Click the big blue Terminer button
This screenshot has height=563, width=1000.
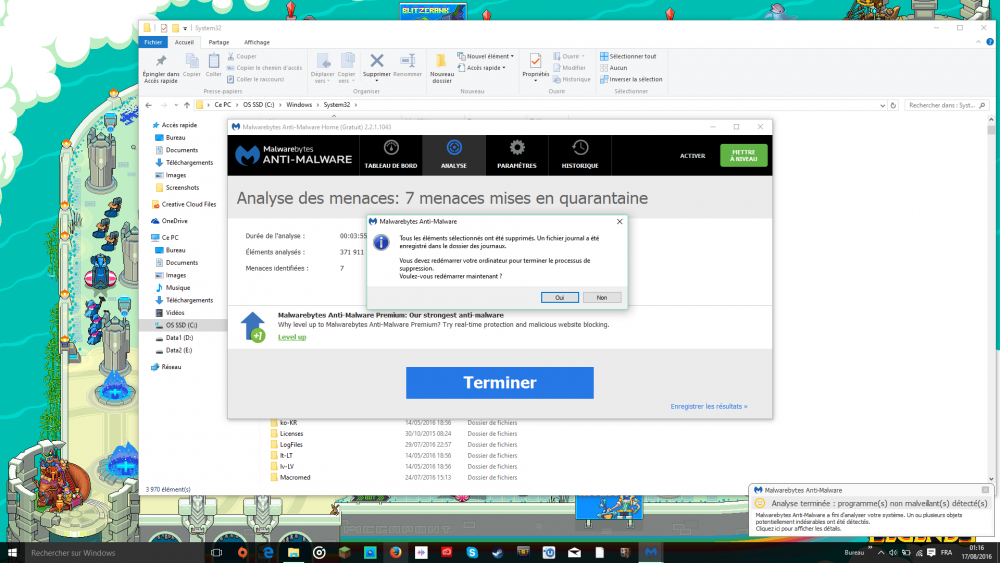coord(499,383)
